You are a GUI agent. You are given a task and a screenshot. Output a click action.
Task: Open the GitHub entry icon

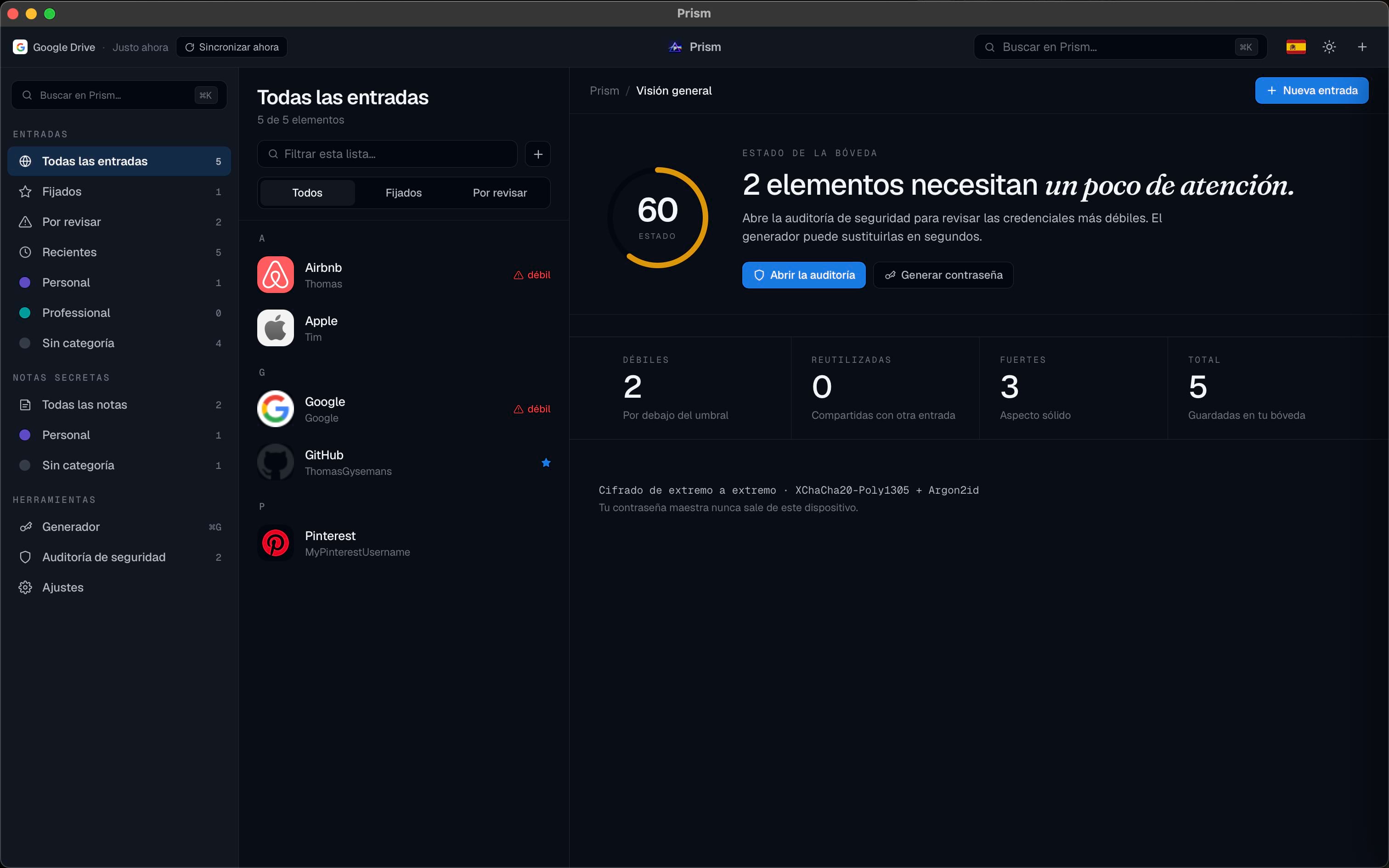276,462
